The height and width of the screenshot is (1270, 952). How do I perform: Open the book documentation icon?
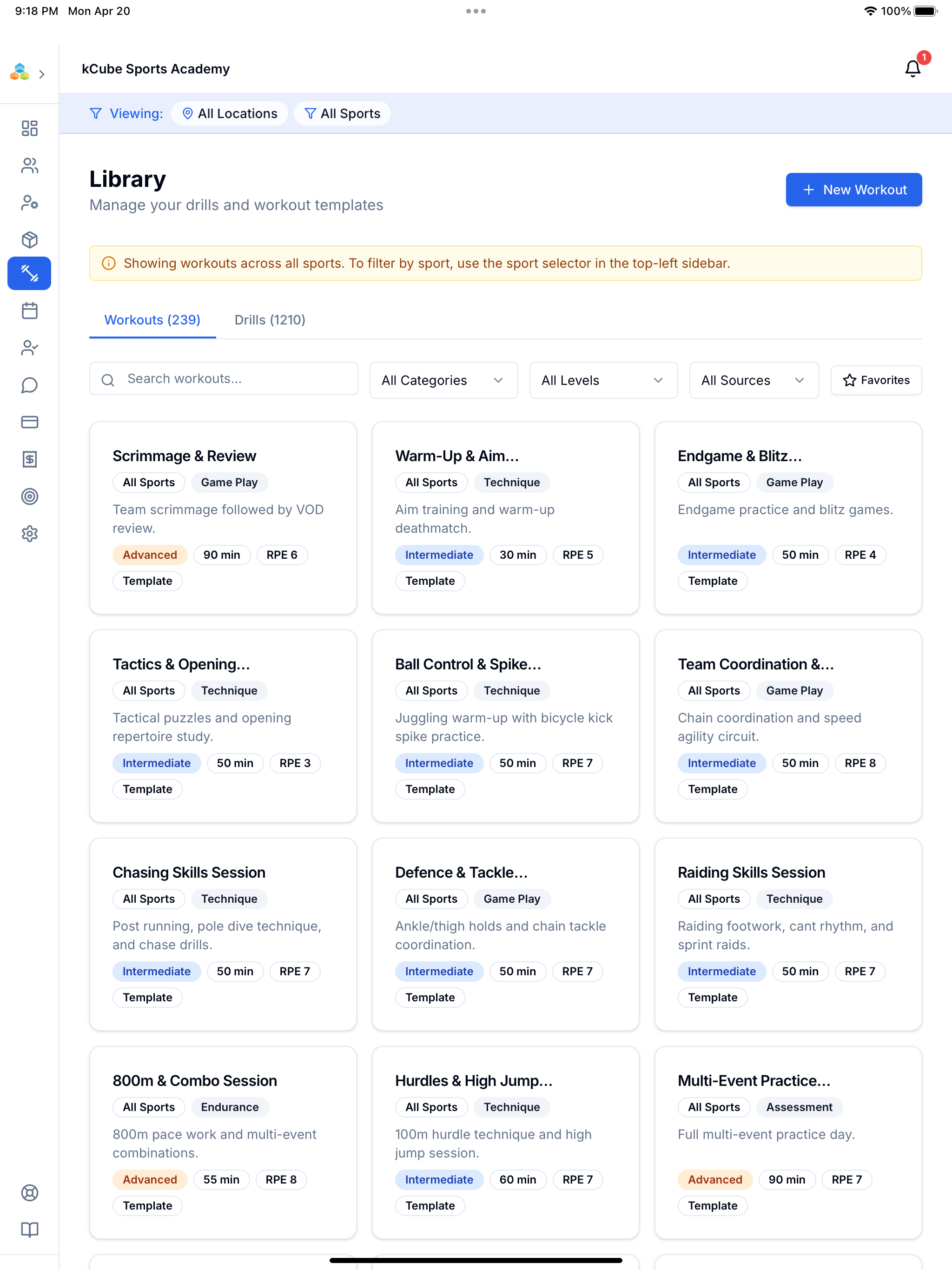point(29,1229)
